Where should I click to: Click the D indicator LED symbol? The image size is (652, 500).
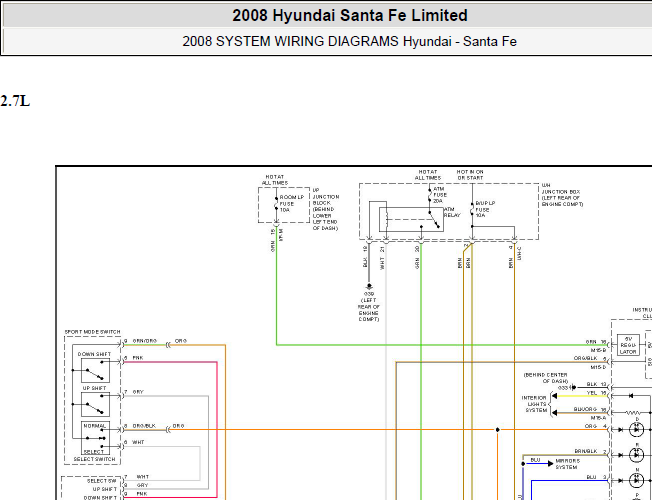(636, 430)
